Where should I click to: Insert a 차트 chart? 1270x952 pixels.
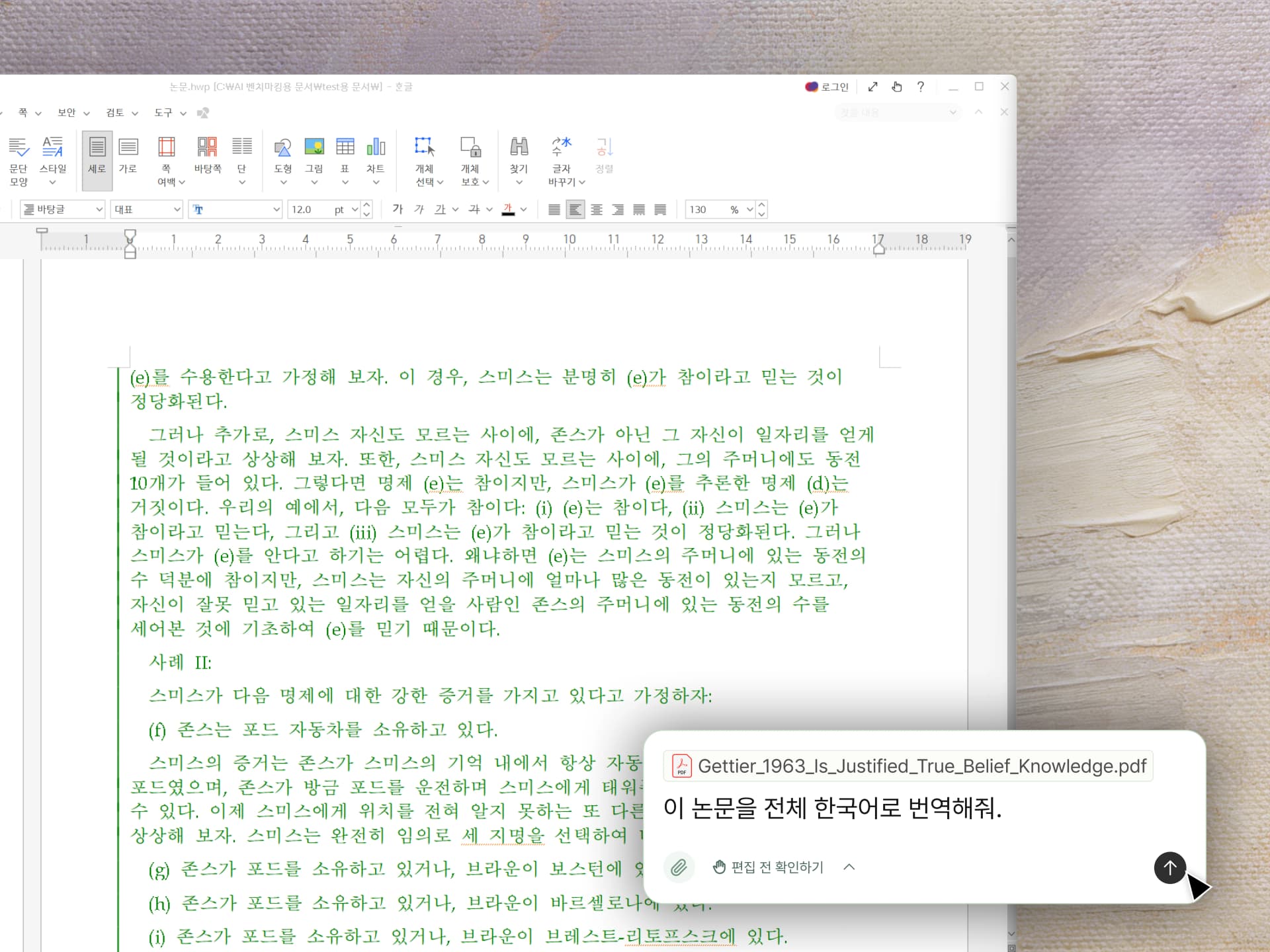click(x=375, y=155)
